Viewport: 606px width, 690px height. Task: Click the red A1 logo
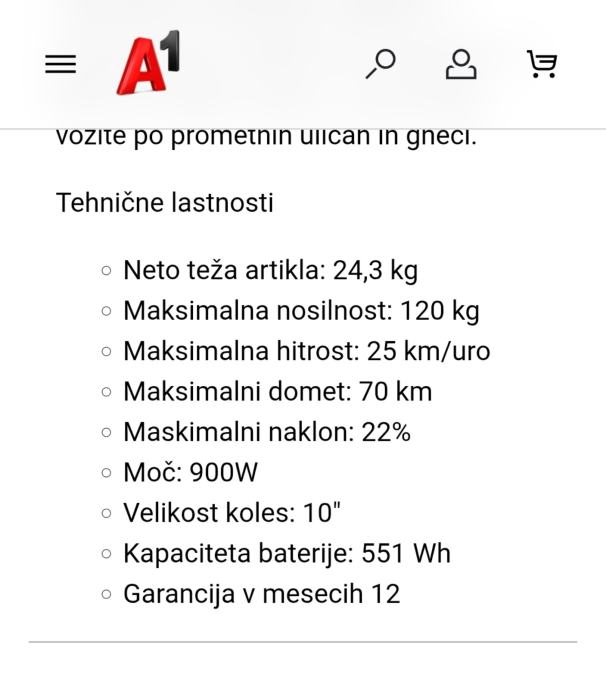(x=148, y=64)
